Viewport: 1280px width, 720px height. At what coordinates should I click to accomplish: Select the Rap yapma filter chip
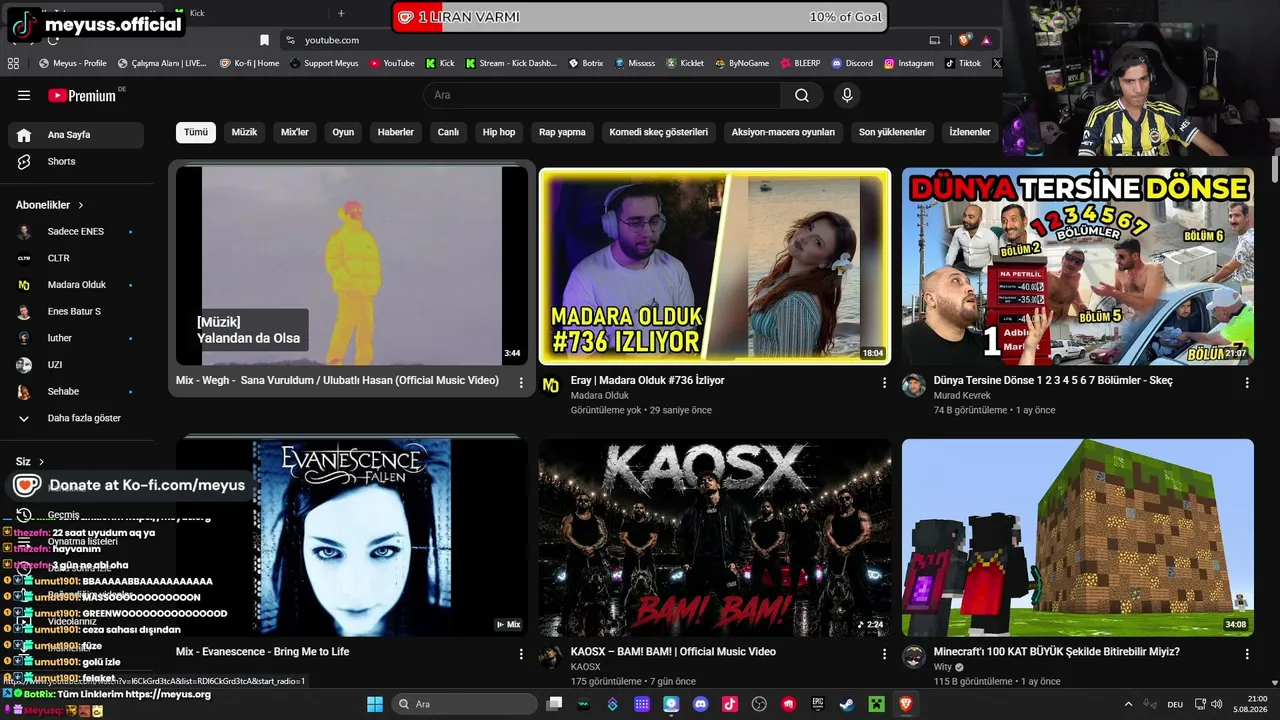pyautogui.click(x=562, y=132)
